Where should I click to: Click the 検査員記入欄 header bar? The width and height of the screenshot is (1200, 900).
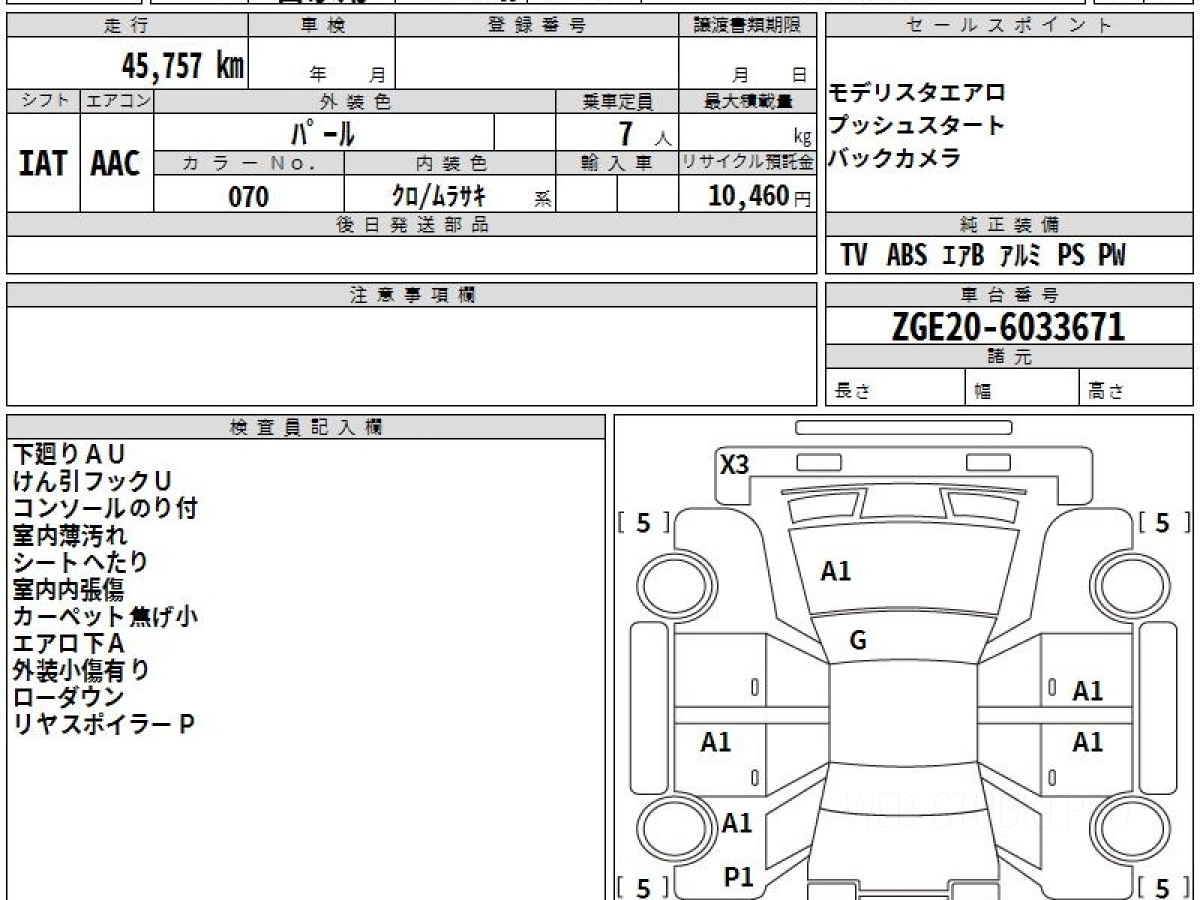click(306, 427)
